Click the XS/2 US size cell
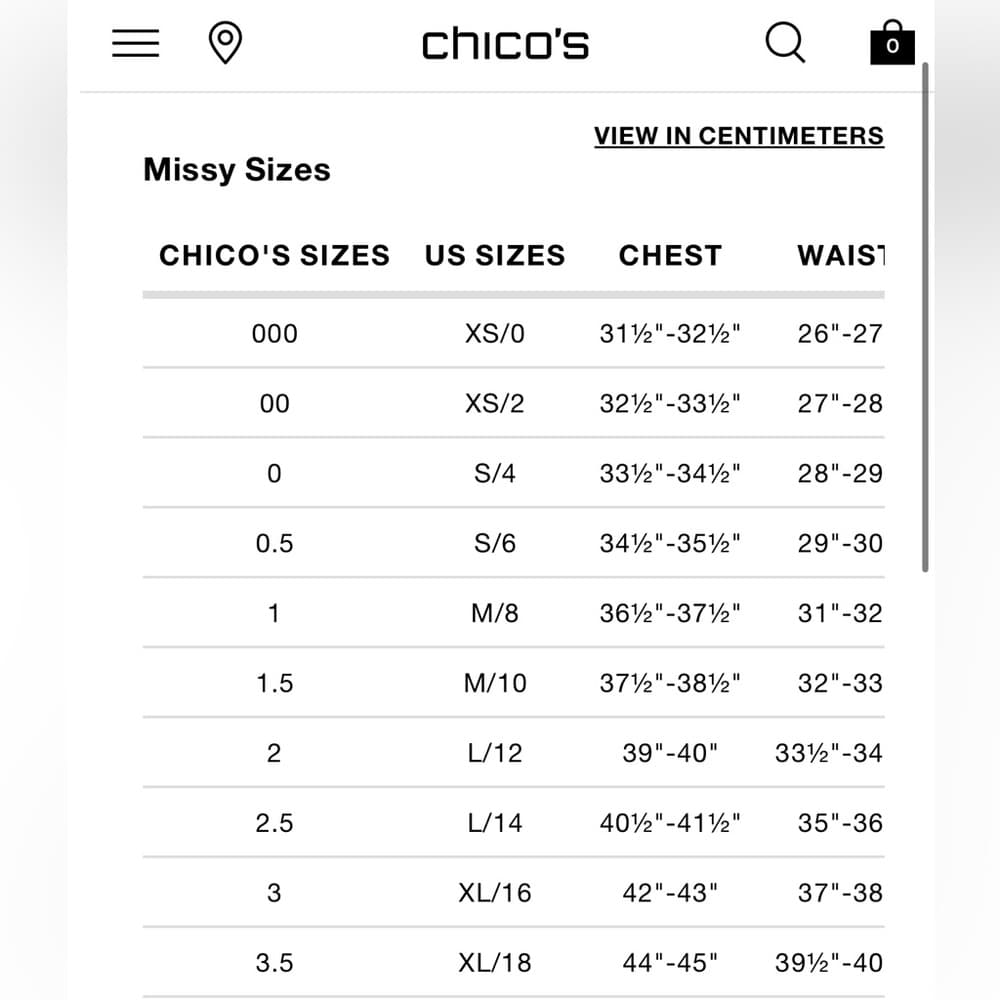This screenshot has width=1000, height=1000. [x=495, y=404]
